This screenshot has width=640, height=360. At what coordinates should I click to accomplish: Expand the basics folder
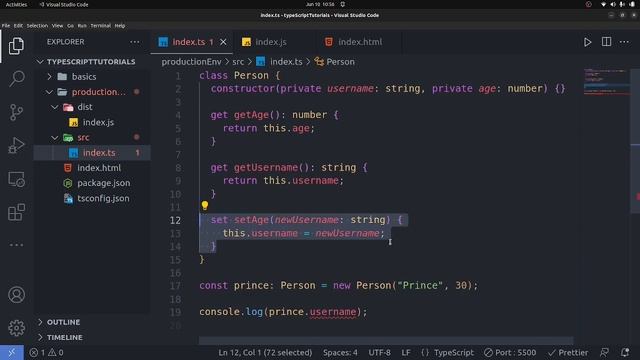(x=84, y=77)
